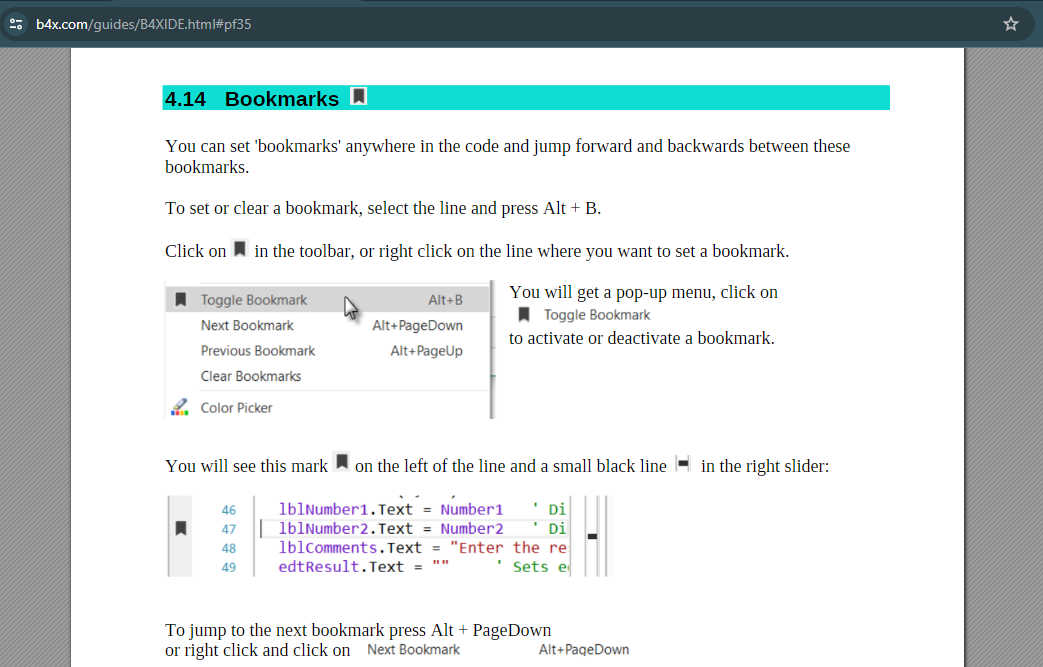Click the "Alt+B" shortcut label
The height and width of the screenshot is (667, 1043).
pyautogui.click(x=445, y=300)
